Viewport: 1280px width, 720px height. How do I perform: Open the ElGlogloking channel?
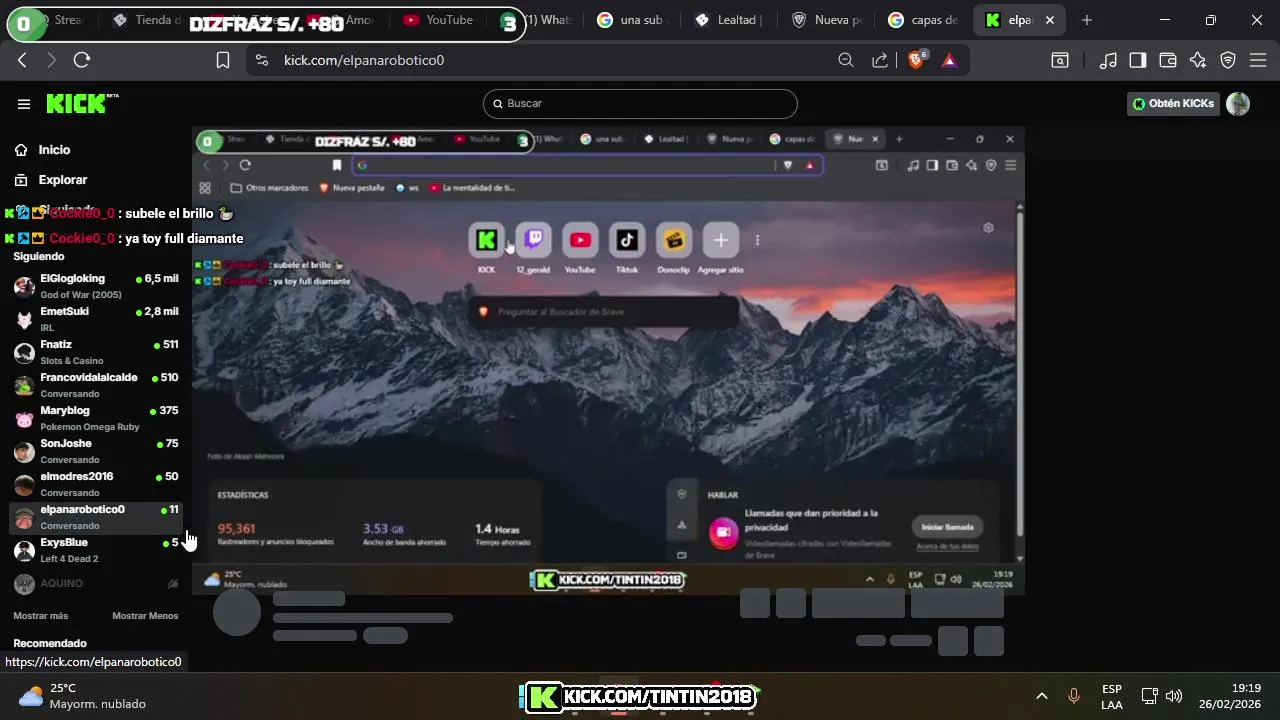(96, 286)
